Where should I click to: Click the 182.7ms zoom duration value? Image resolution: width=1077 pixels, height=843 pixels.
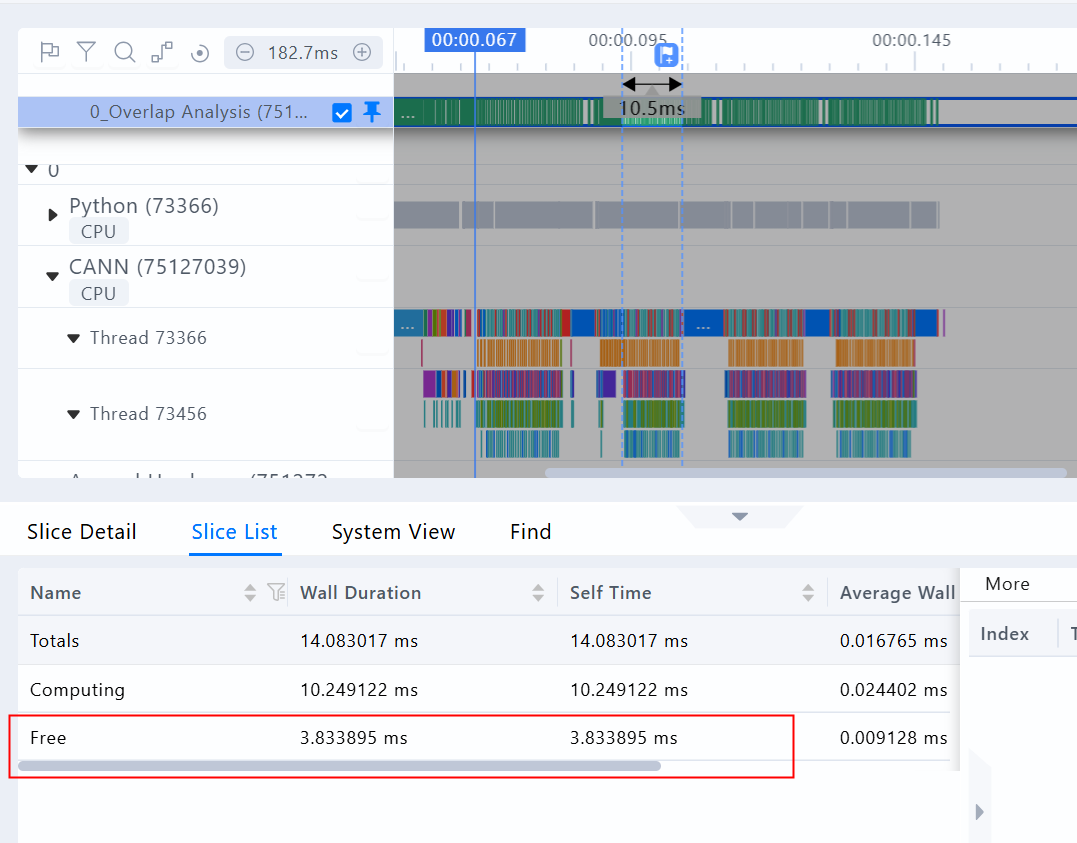pos(303,53)
